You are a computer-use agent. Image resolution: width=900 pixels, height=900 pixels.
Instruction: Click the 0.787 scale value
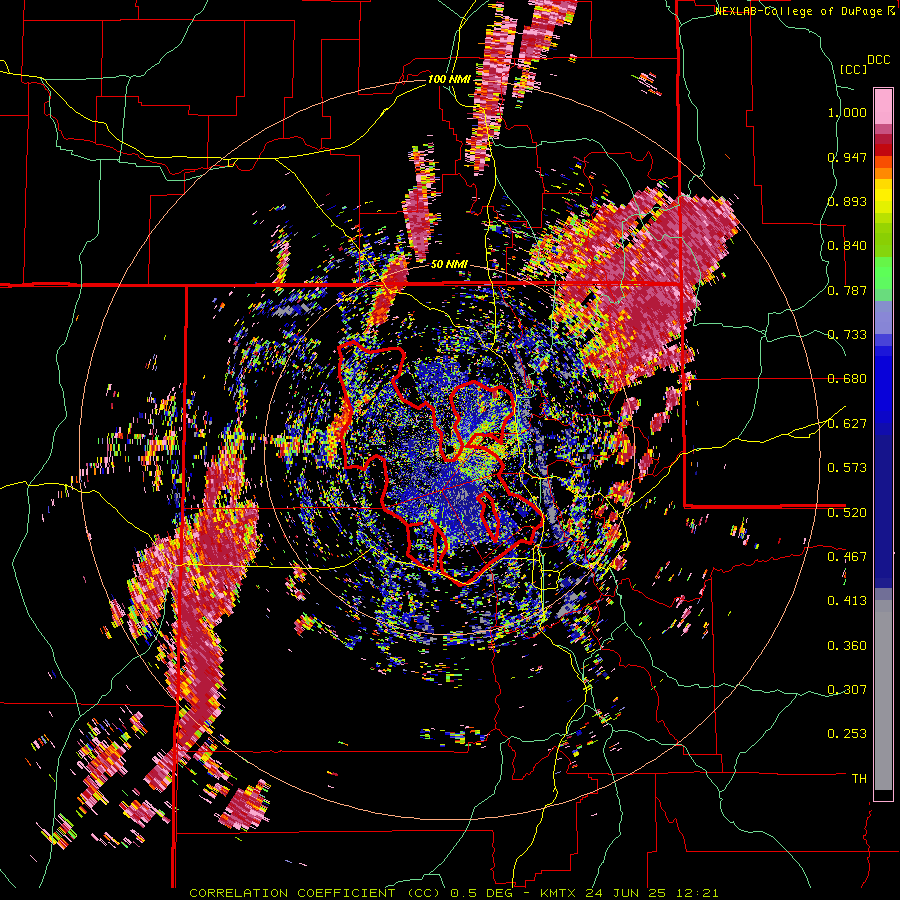pyautogui.click(x=847, y=290)
